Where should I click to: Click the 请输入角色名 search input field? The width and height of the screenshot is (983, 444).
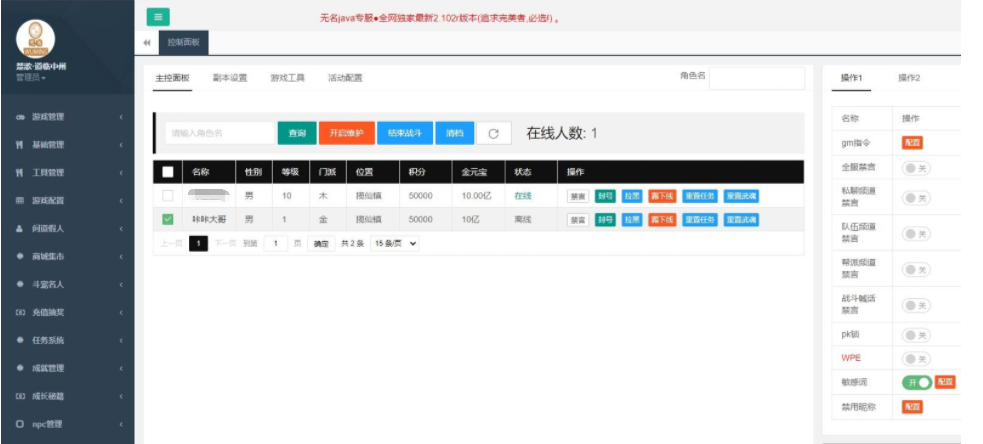point(219,133)
